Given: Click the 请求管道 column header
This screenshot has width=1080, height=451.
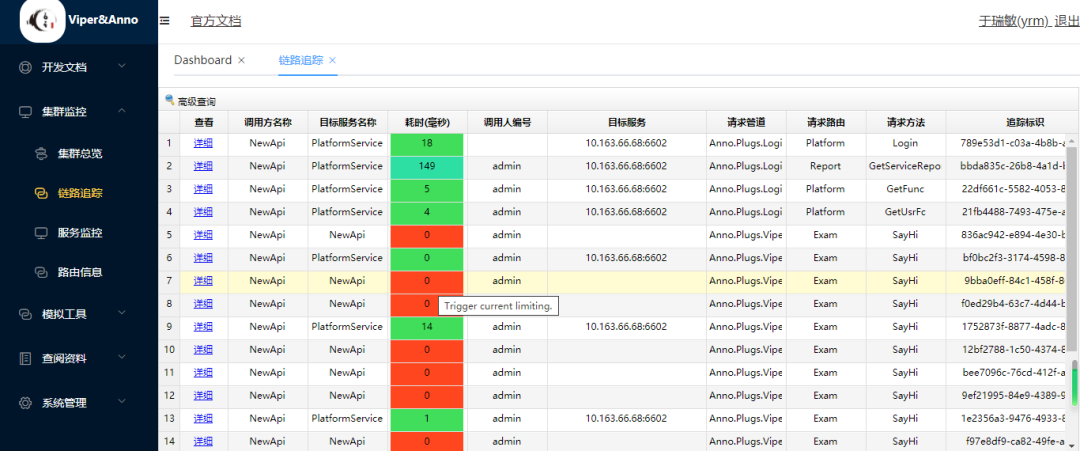Looking at the screenshot, I should (746, 123).
